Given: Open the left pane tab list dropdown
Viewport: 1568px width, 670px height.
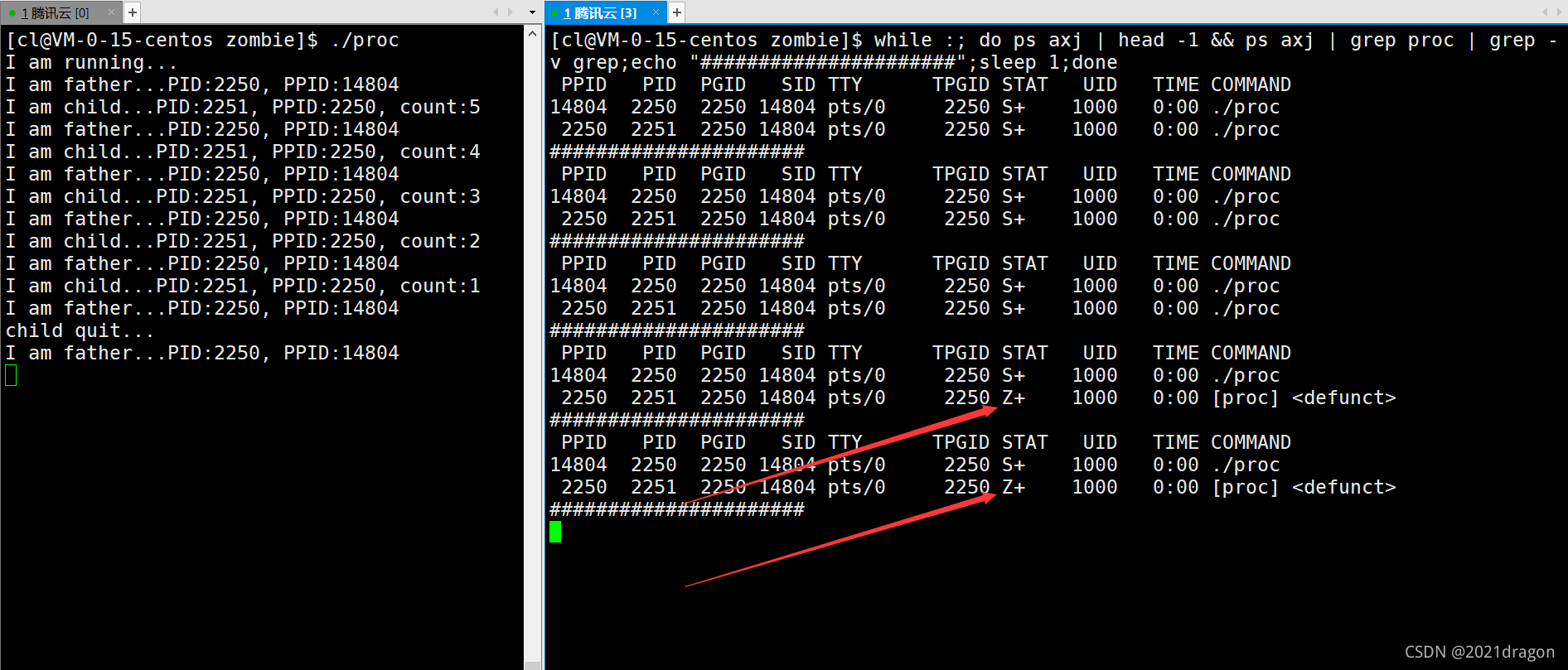Looking at the screenshot, I should click(x=532, y=12).
